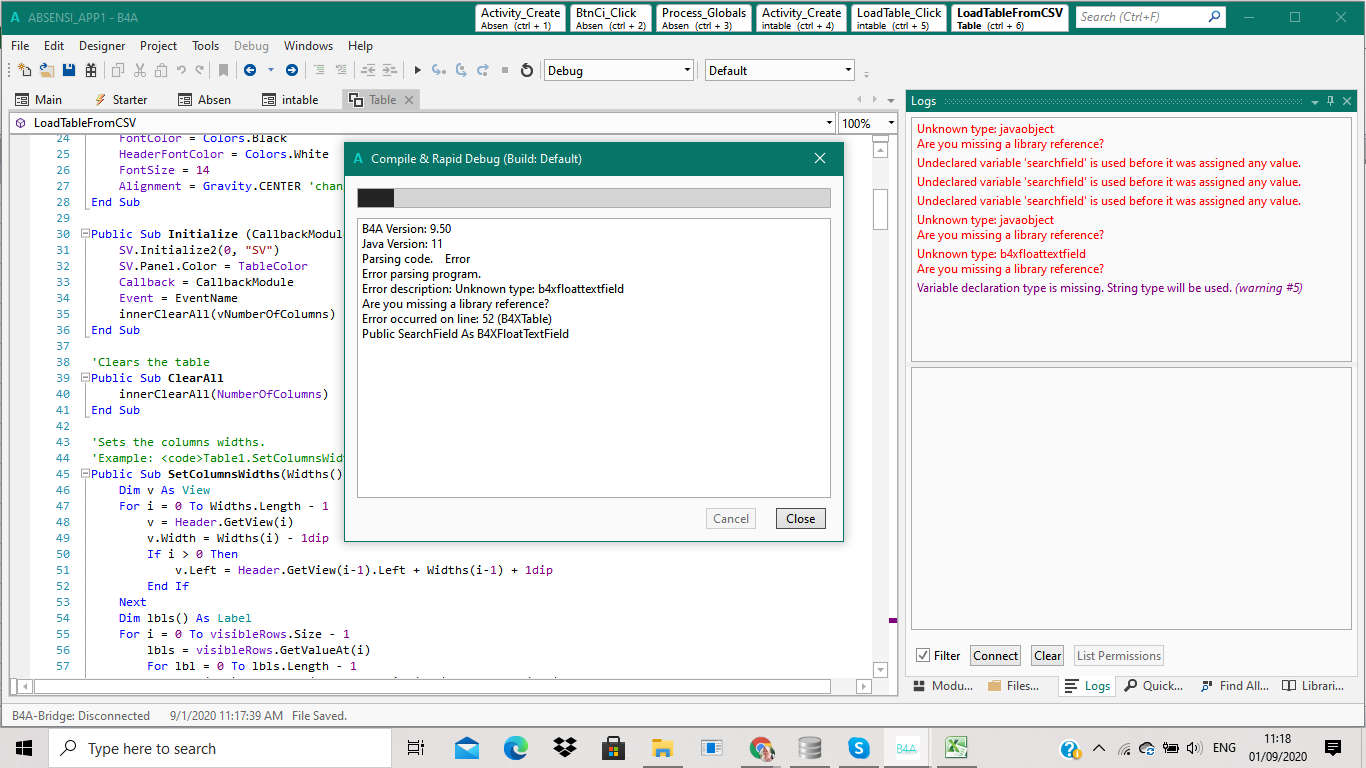Navigate backward with the blue left arrow
The width and height of the screenshot is (1366, 768).
(250, 70)
